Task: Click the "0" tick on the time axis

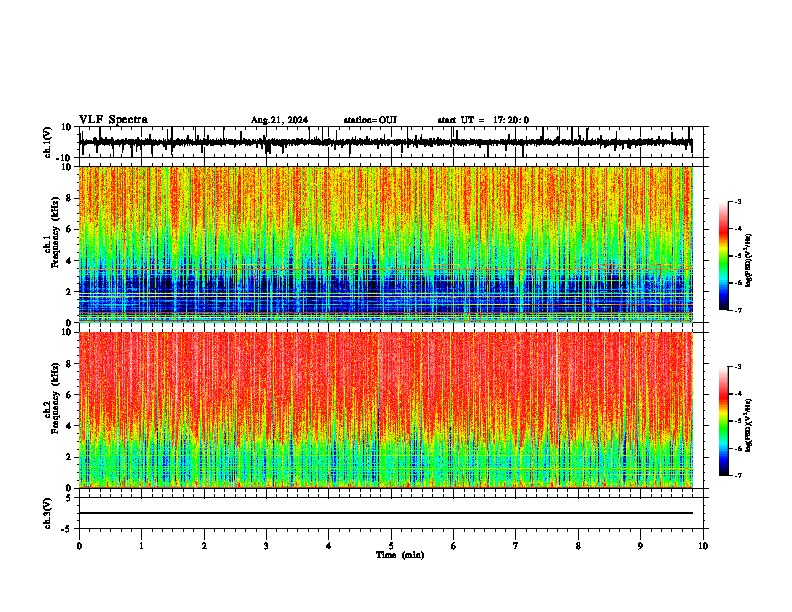Action: [79, 546]
